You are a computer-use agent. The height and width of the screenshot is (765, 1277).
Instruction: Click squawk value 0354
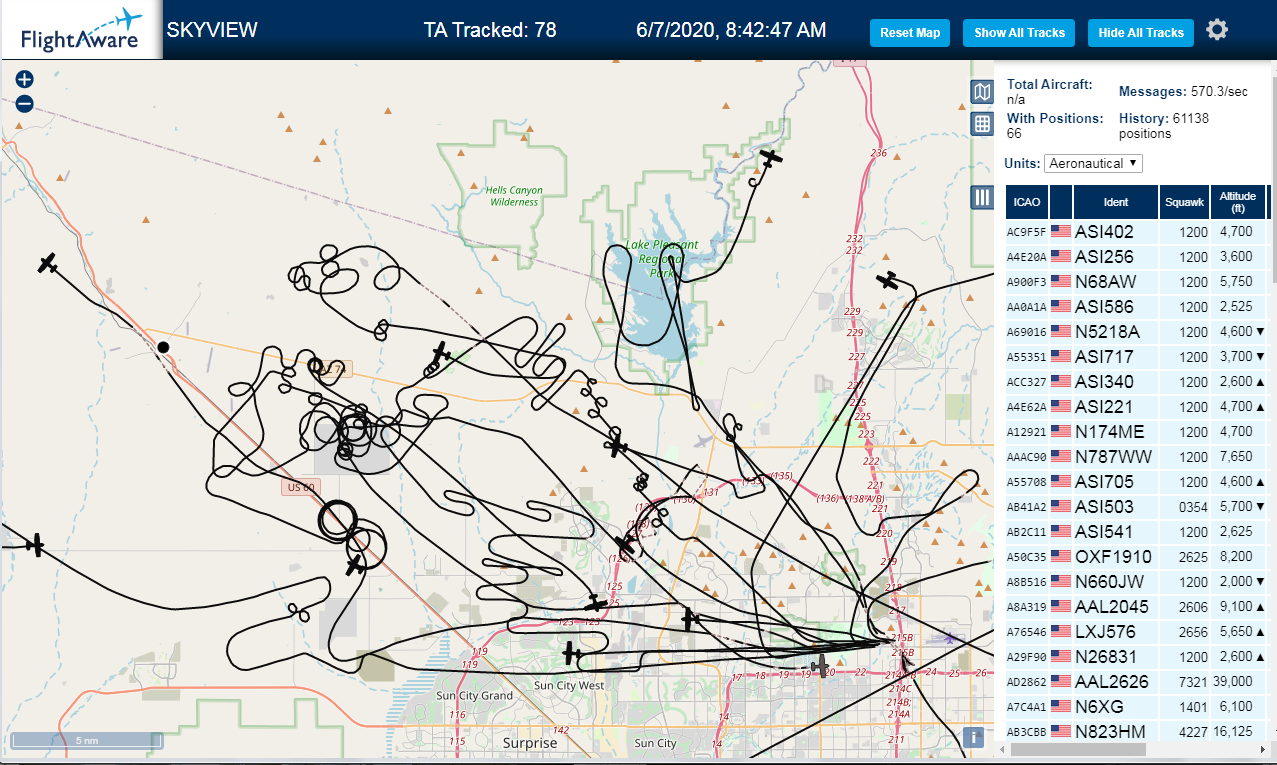pyautogui.click(x=1193, y=507)
